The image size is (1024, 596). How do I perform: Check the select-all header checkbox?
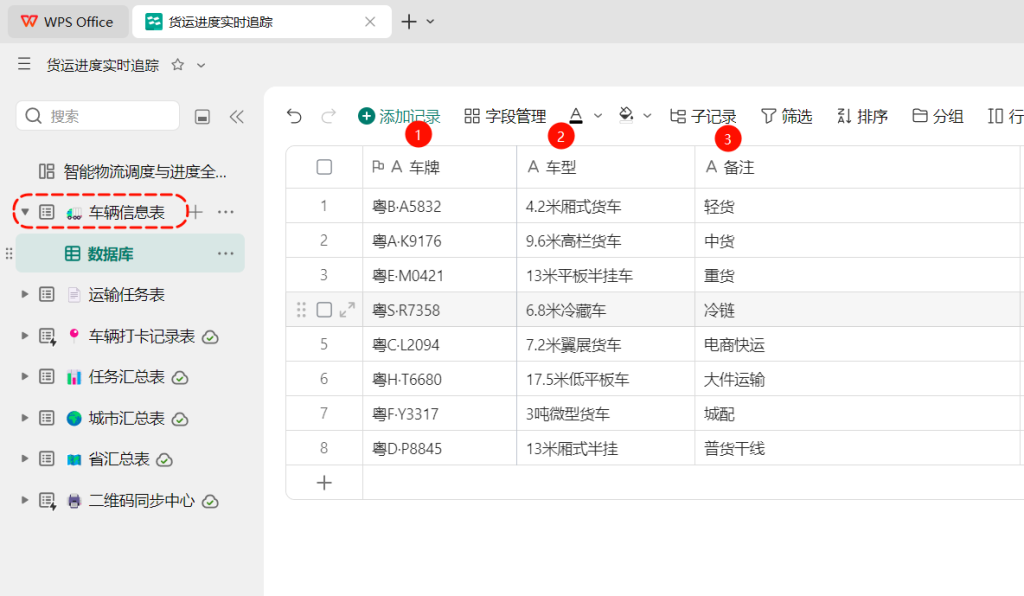click(x=324, y=167)
